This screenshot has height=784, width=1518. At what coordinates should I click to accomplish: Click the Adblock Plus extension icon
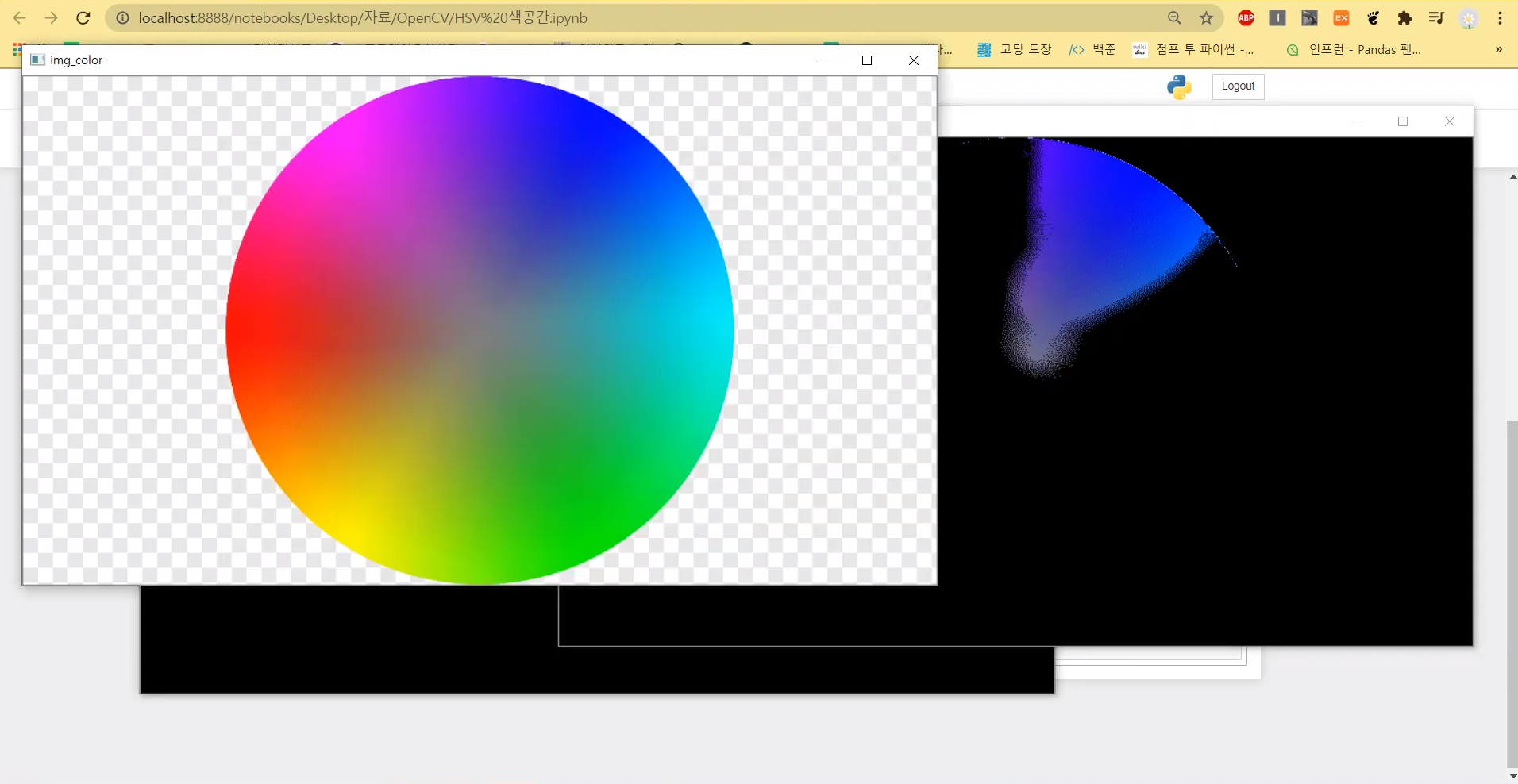[x=1246, y=18]
